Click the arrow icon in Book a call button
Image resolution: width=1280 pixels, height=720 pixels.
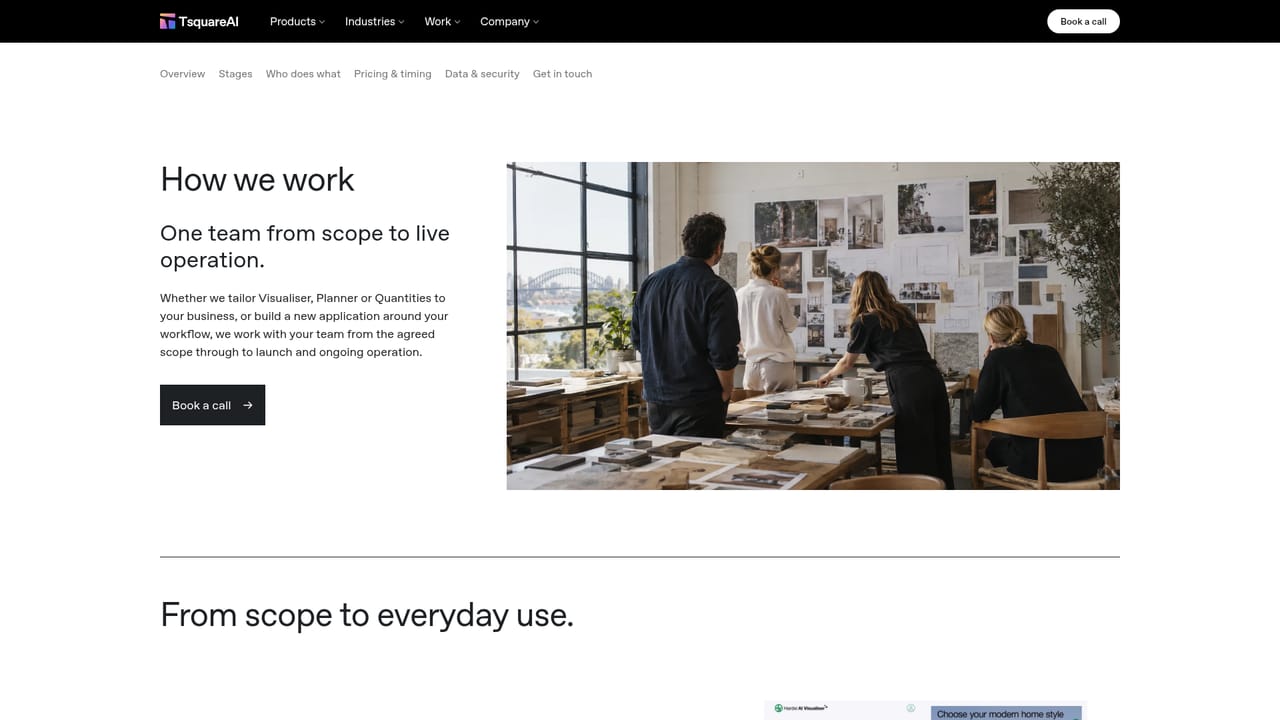point(248,405)
